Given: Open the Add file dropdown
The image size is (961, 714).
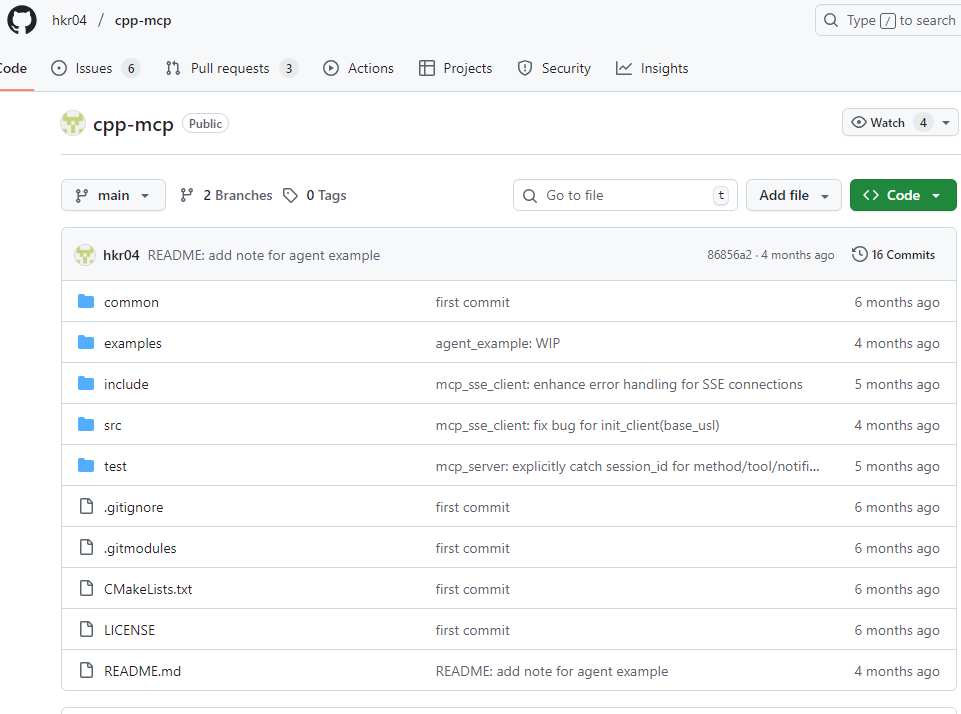Looking at the screenshot, I should coord(794,195).
